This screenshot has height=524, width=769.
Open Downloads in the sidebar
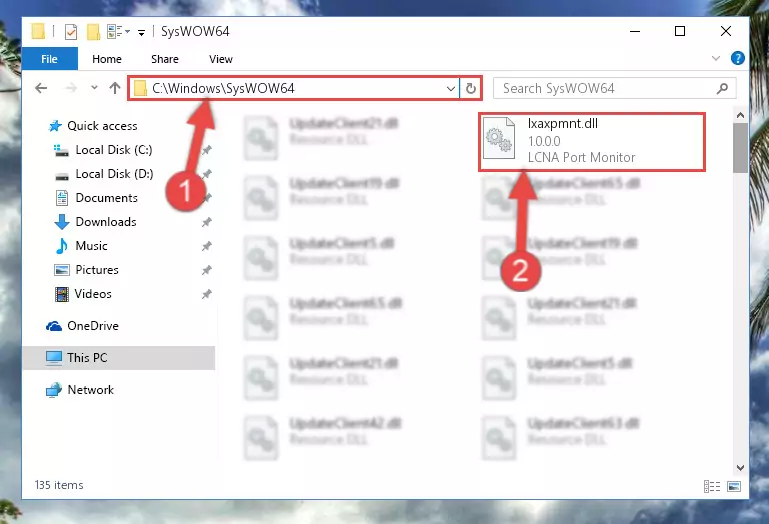[95, 222]
